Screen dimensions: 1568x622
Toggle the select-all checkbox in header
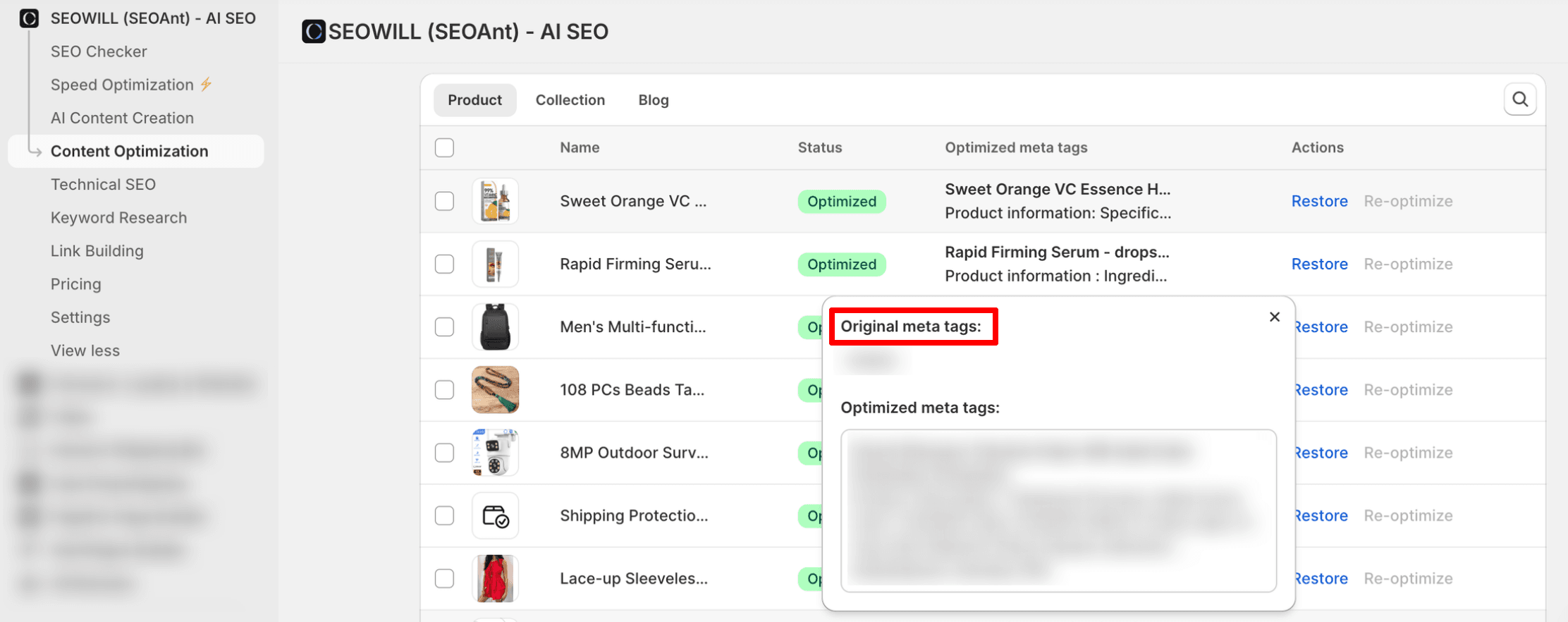click(x=444, y=148)
